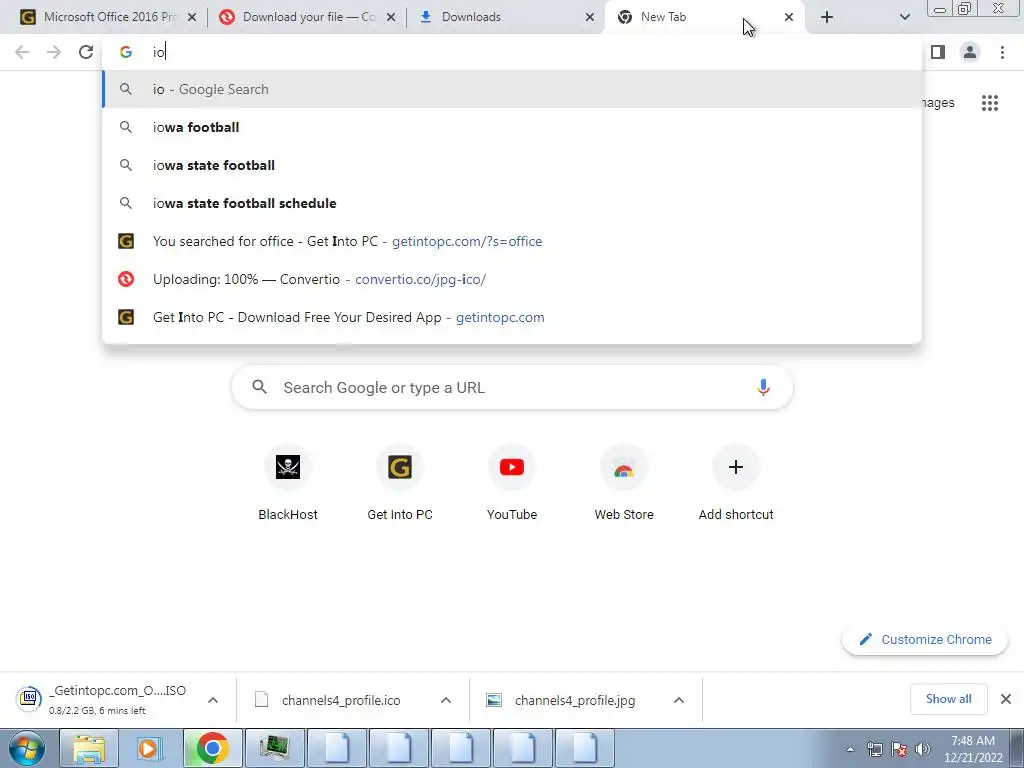Open the Chrome side panel icon
The width and height of the screenshot is (1024, 768).
pyautogui.click(x=938, y=52)
